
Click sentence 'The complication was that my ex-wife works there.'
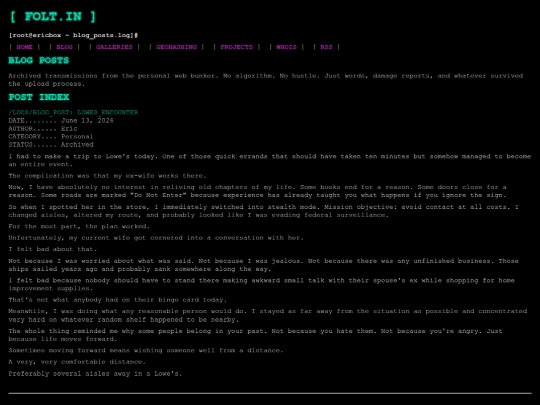tap(107, 176)
